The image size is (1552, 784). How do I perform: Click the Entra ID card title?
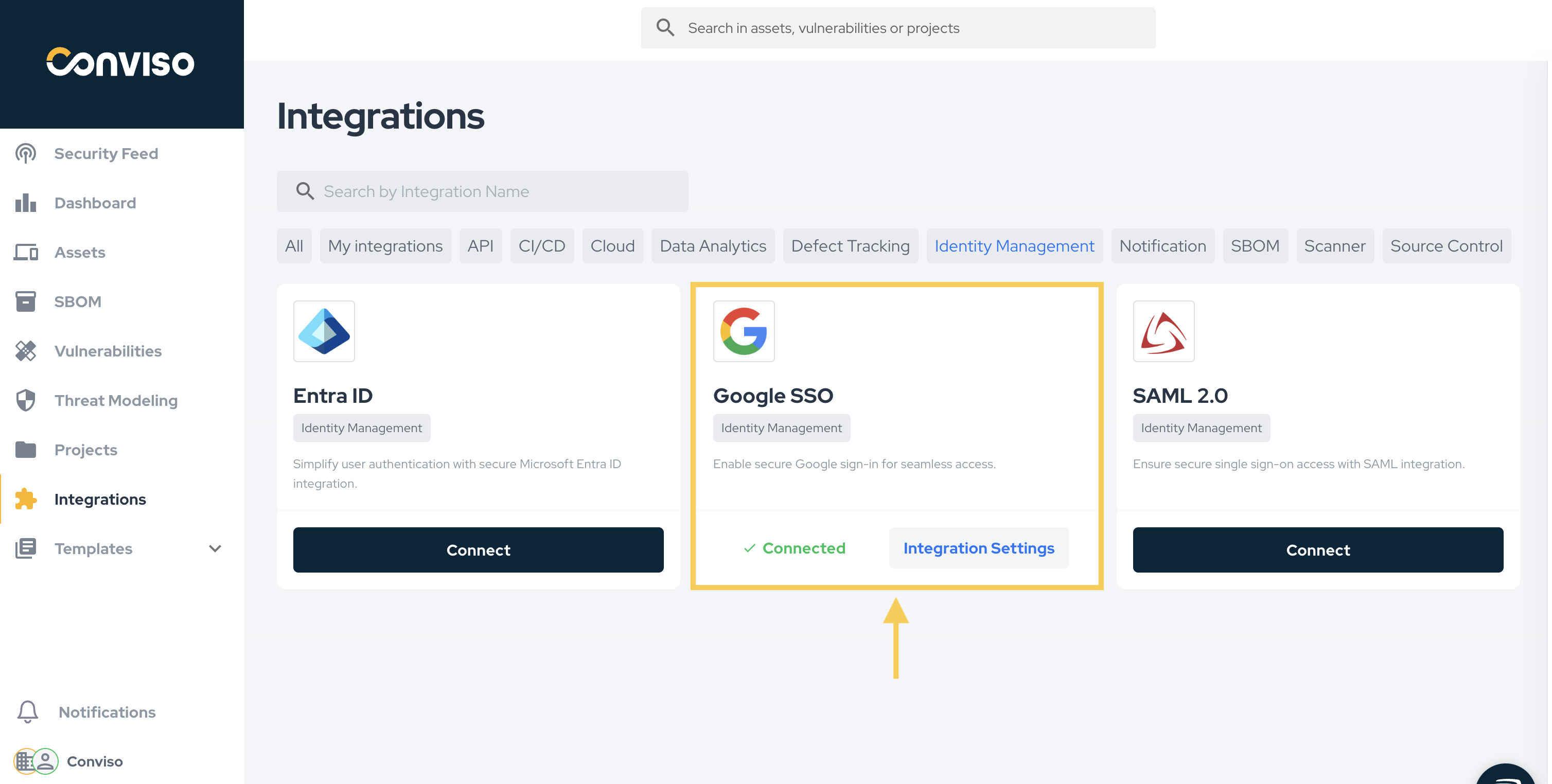332,396
